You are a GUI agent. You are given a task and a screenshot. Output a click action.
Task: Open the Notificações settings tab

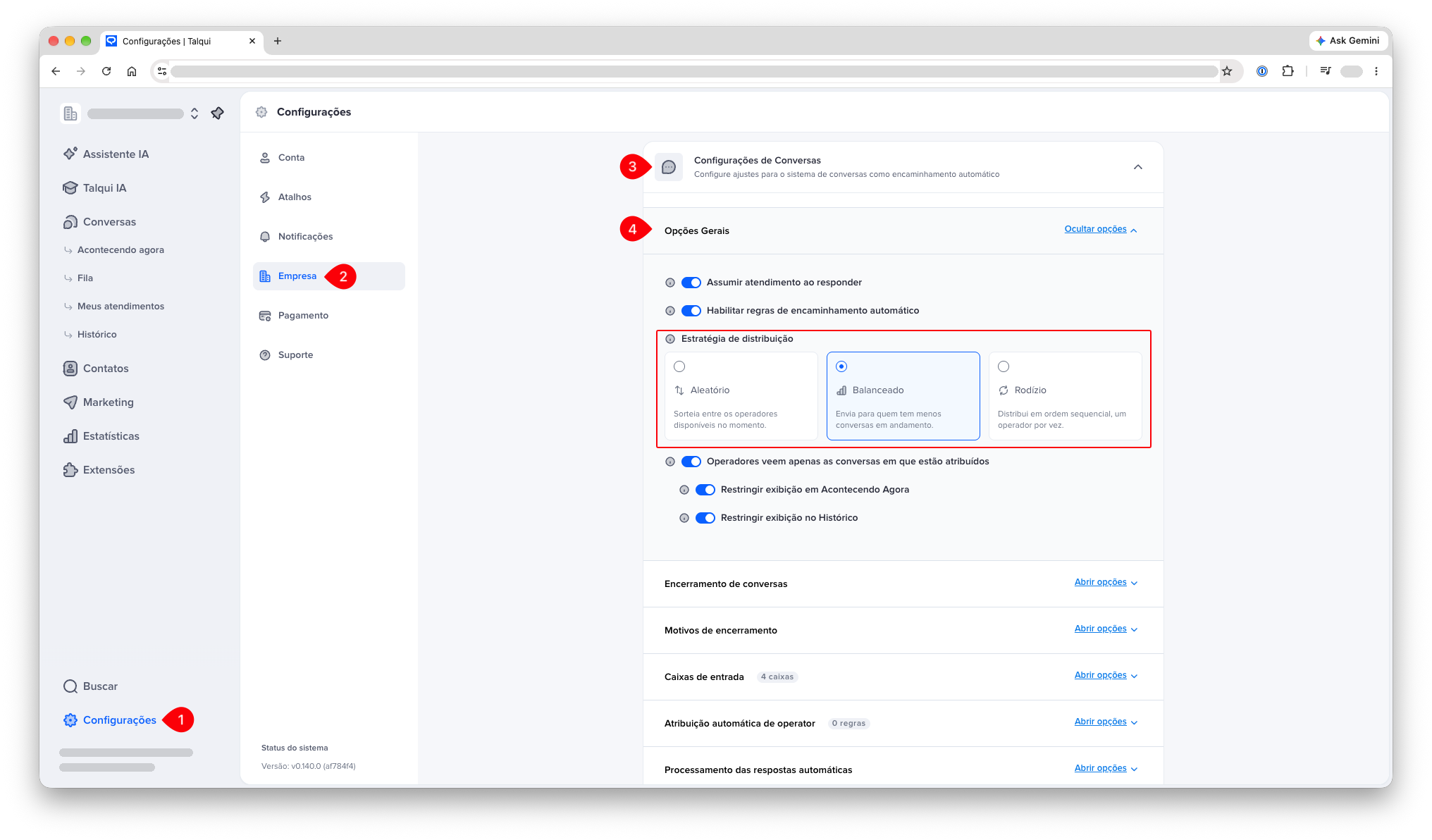(x=329, y=237)
